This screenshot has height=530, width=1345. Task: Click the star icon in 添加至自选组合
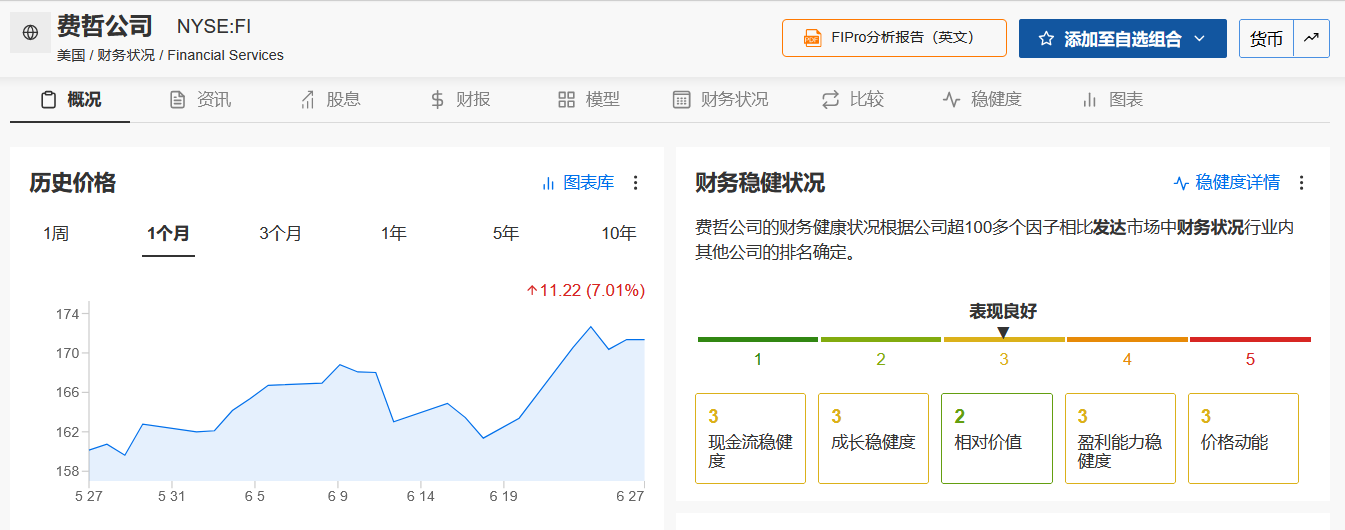coord(1046,39)
